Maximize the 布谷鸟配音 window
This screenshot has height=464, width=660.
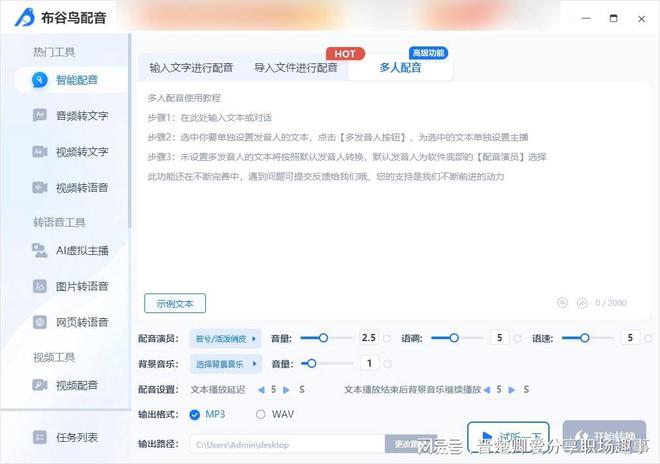[613, 18]
